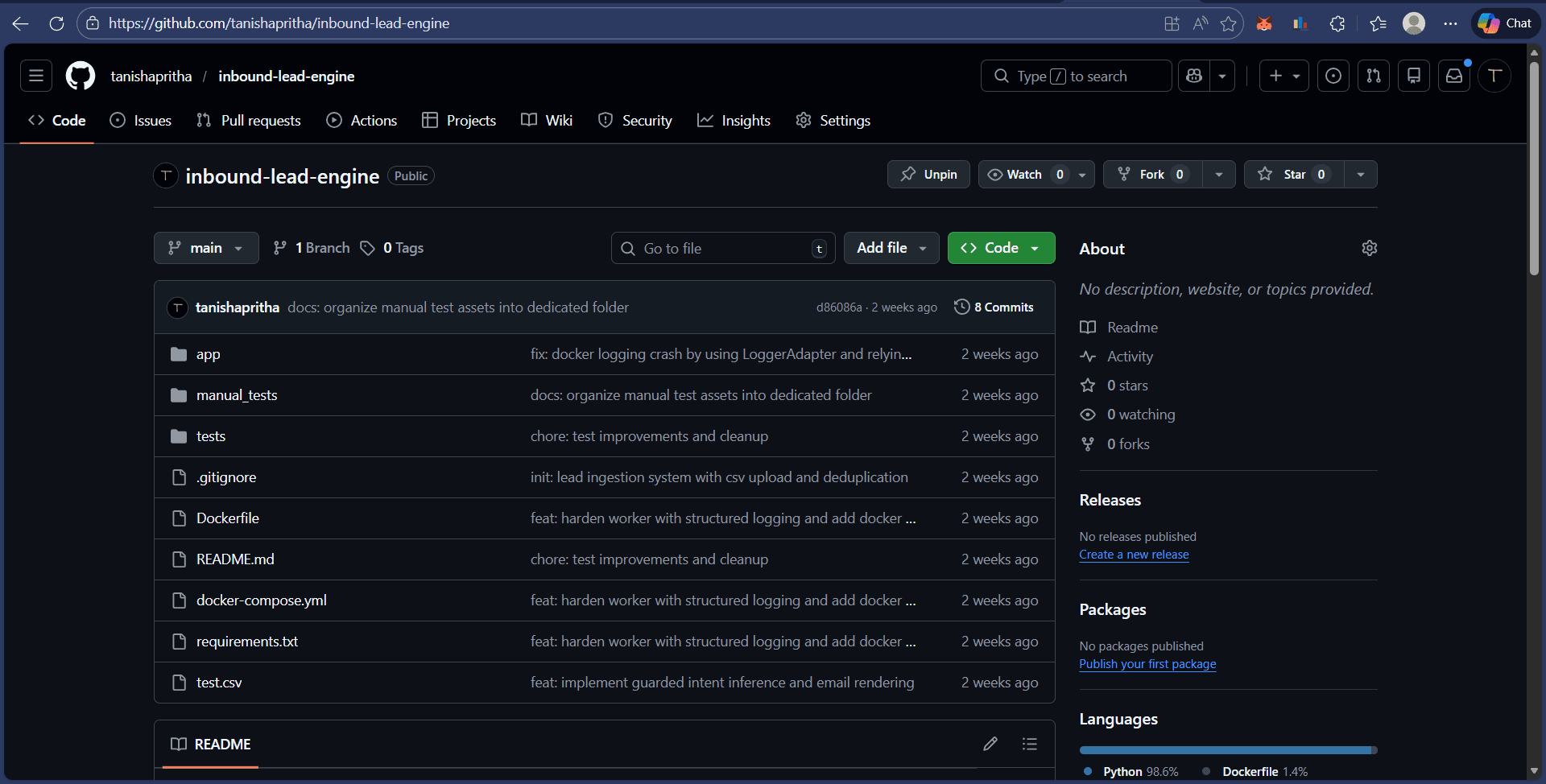Screen dimensions: 1546x784
Task: Expand star lists dropdown arrow
Action: 1361,175
